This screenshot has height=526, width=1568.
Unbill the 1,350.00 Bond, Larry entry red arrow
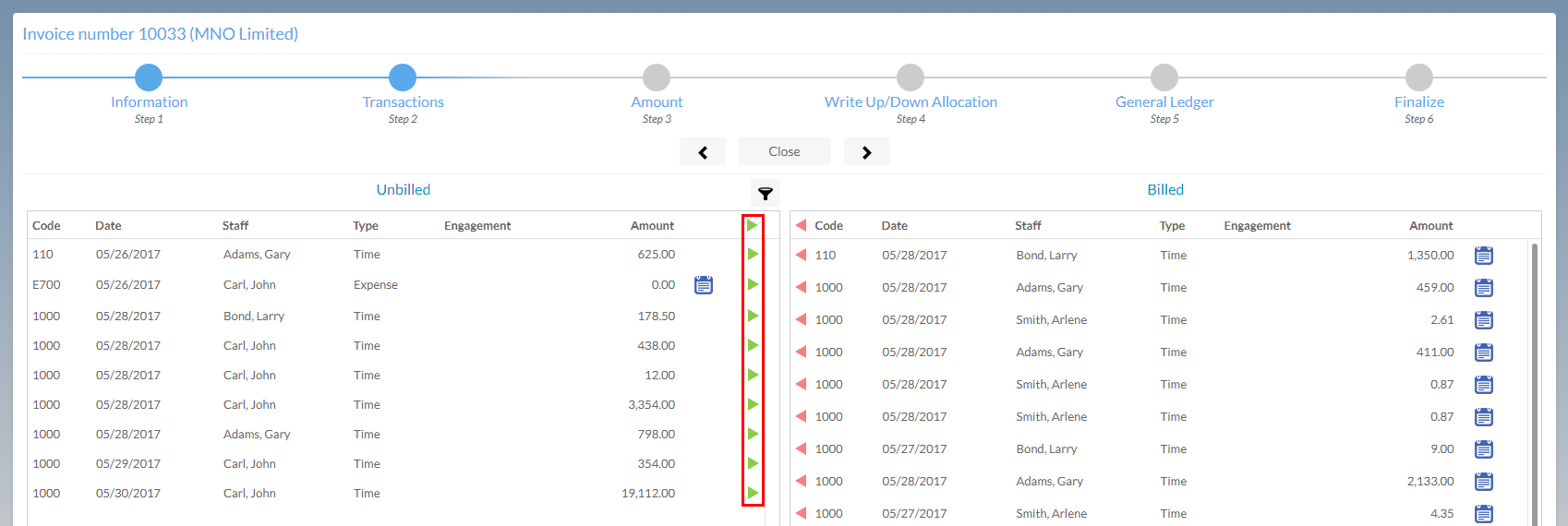click(x=801, y=255)
